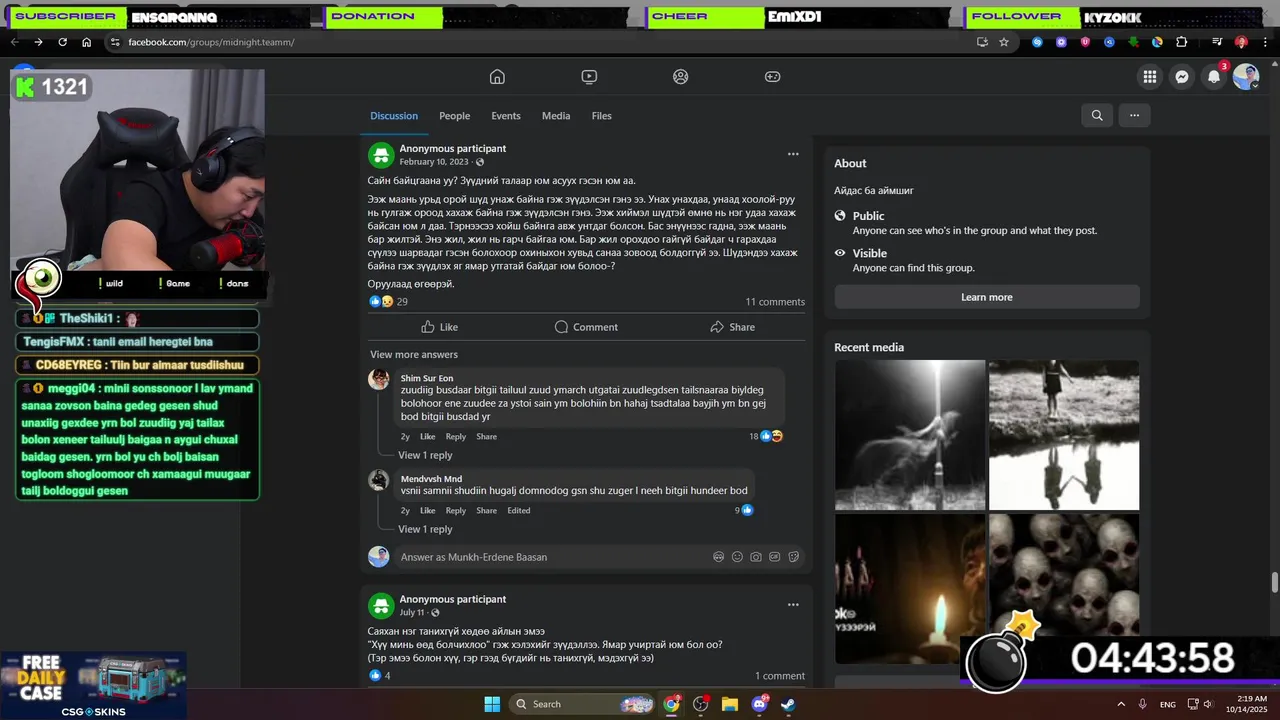Bookmark this page with the star icon

tap(1004, 42)
